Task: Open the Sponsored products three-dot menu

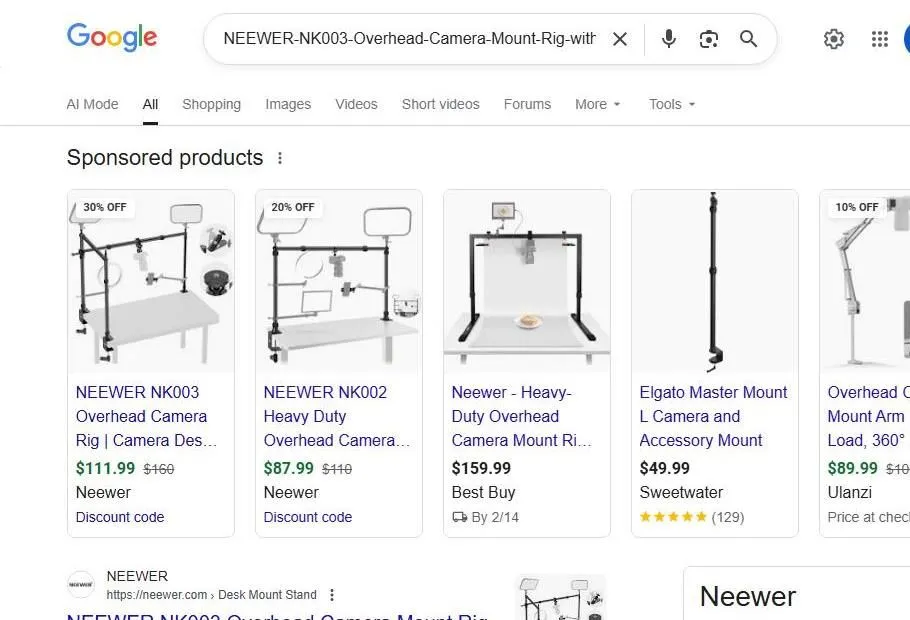Action: click(280, 158)
